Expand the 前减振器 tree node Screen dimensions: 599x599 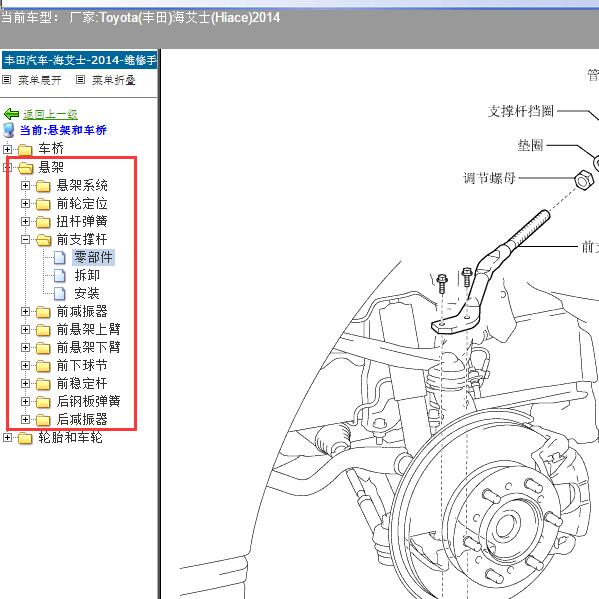25,311
